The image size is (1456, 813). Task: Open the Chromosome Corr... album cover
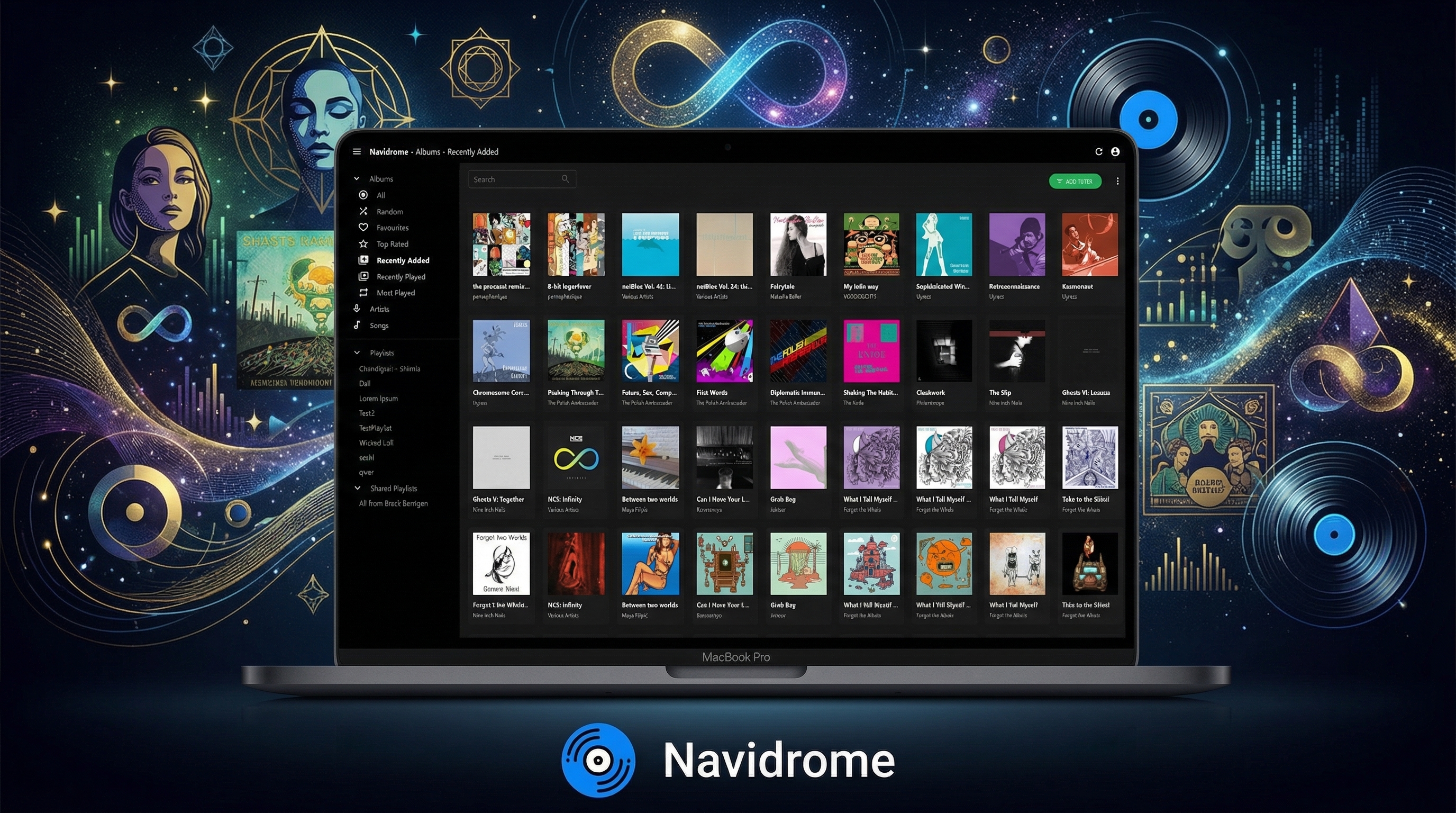(502, 350)
